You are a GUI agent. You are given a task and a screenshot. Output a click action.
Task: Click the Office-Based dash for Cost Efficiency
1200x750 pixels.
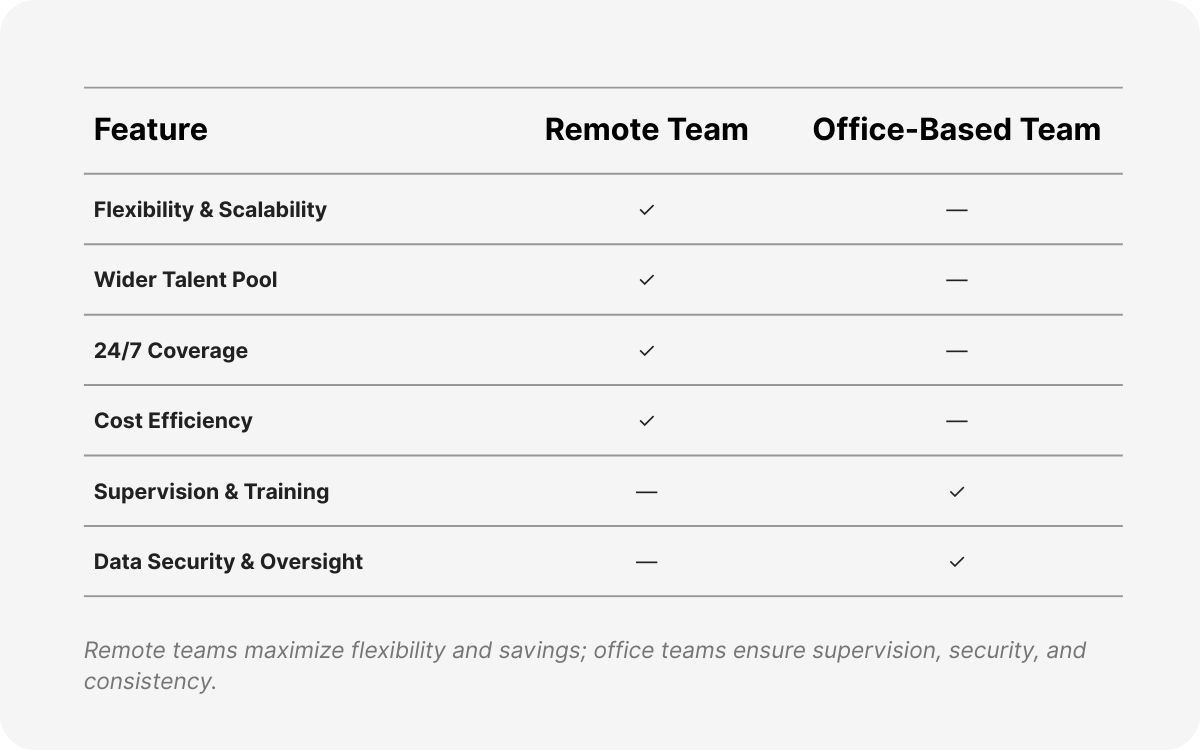coord(957,421)
